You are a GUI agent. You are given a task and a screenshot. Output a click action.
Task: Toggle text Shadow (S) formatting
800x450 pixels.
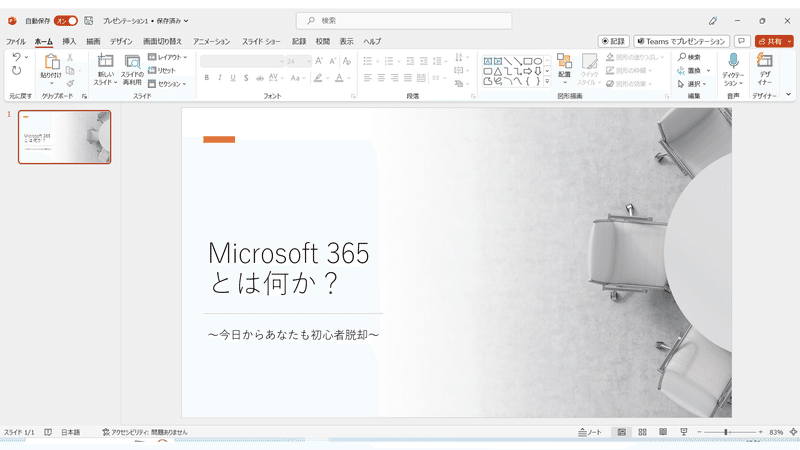tap(246, 78)
